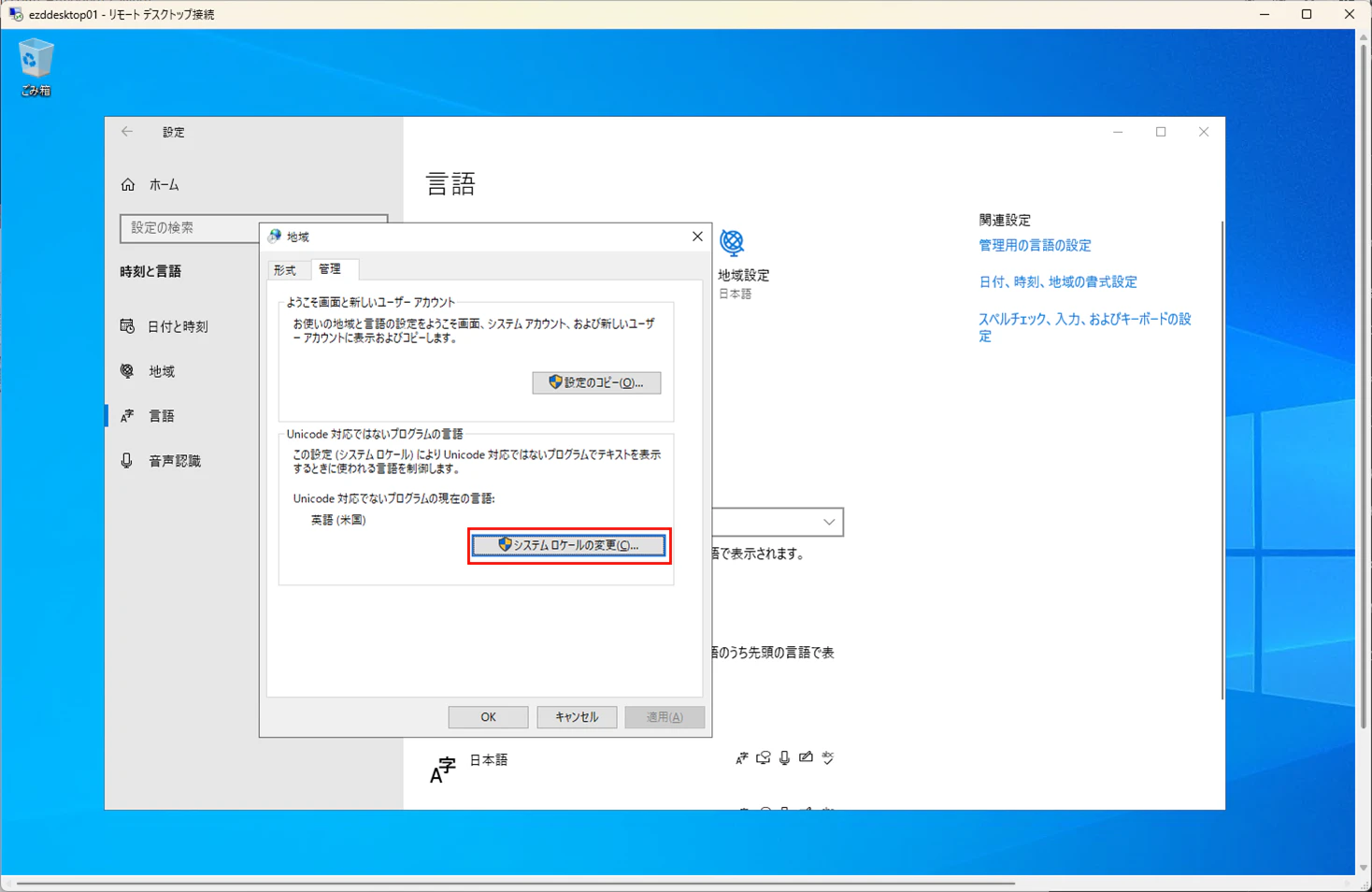Click the 関連設定 heading
This screenshot has height=892, width=1372.
point(1005,220)
